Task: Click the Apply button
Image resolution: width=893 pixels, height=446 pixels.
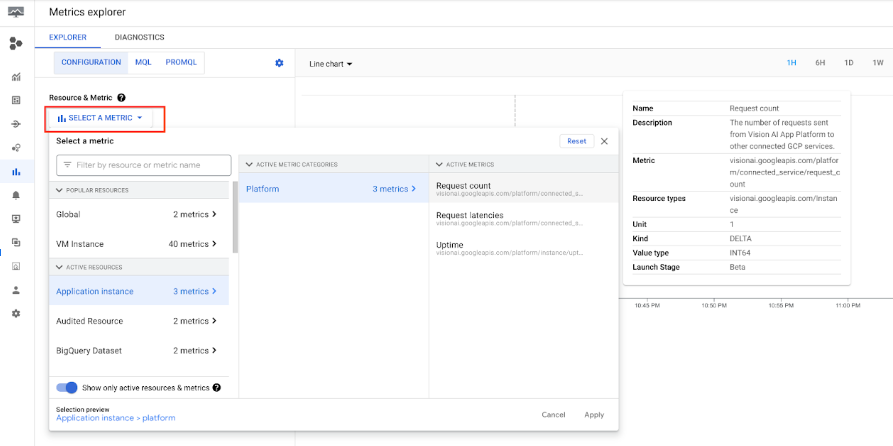Action: click(x=594, y=415)
